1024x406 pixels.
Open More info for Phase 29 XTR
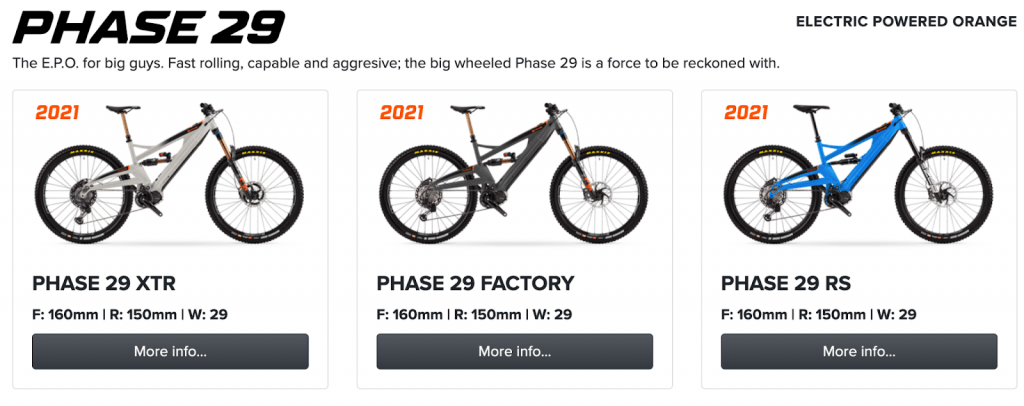(170, 351)
